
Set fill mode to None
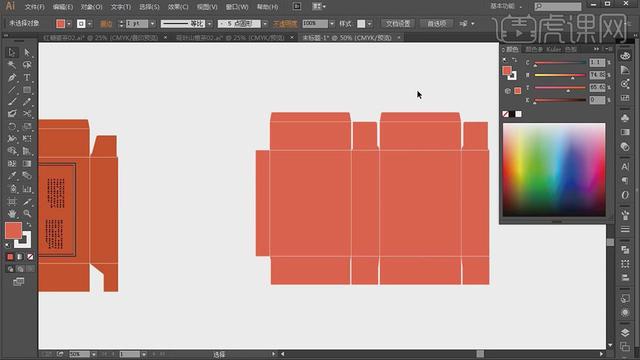click(x=30, y=257)
